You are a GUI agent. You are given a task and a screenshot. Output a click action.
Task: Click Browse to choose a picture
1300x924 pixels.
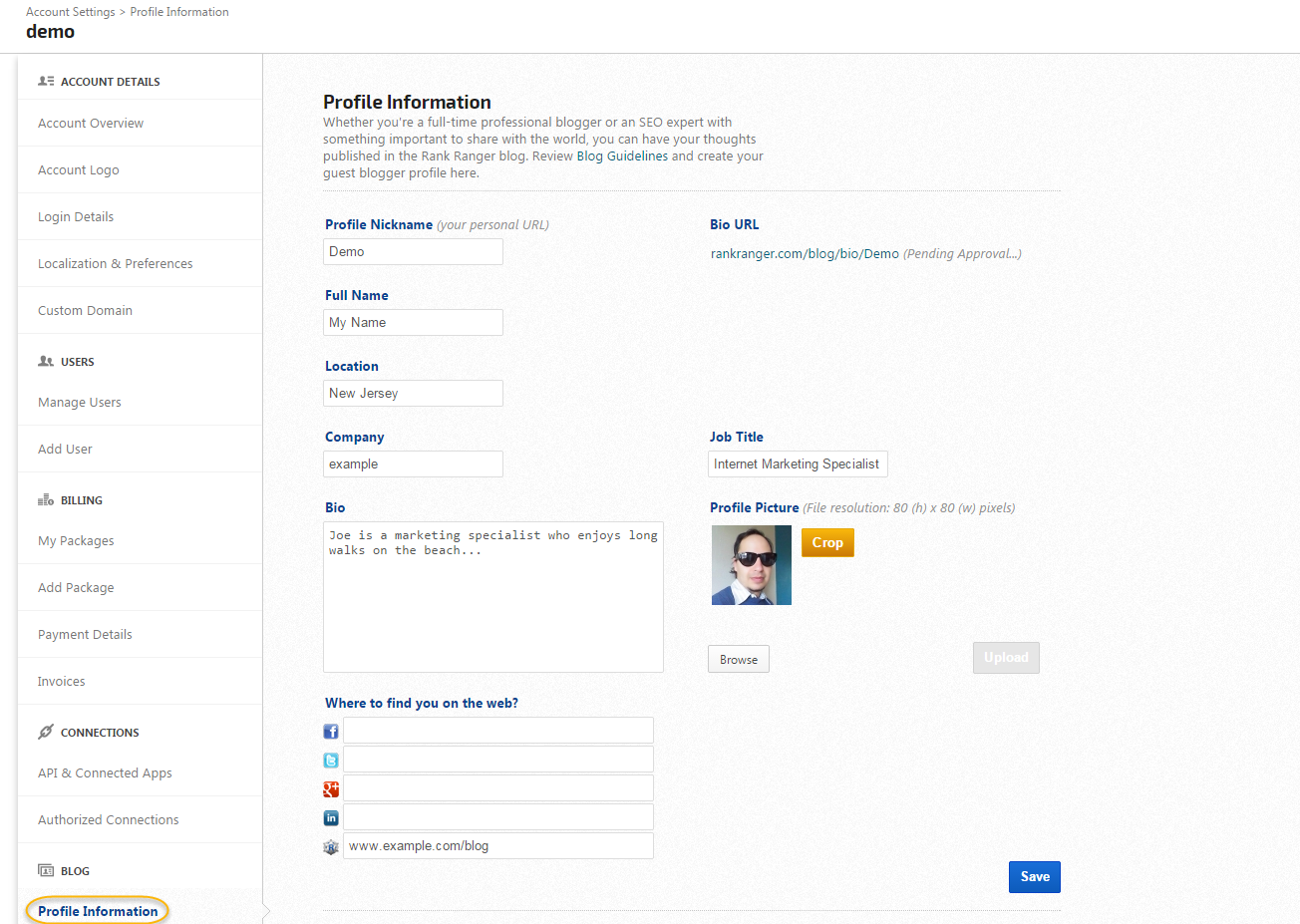[739, 660]
